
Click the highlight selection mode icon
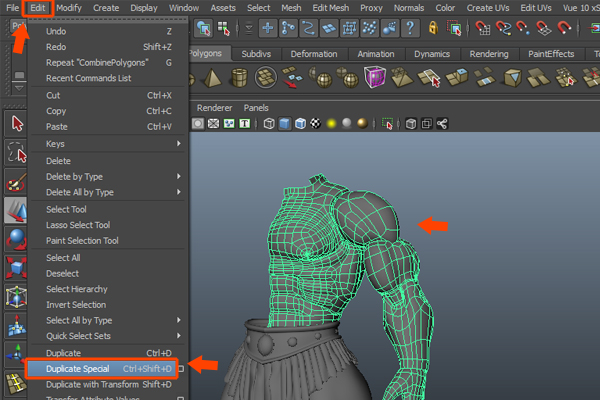454,28
